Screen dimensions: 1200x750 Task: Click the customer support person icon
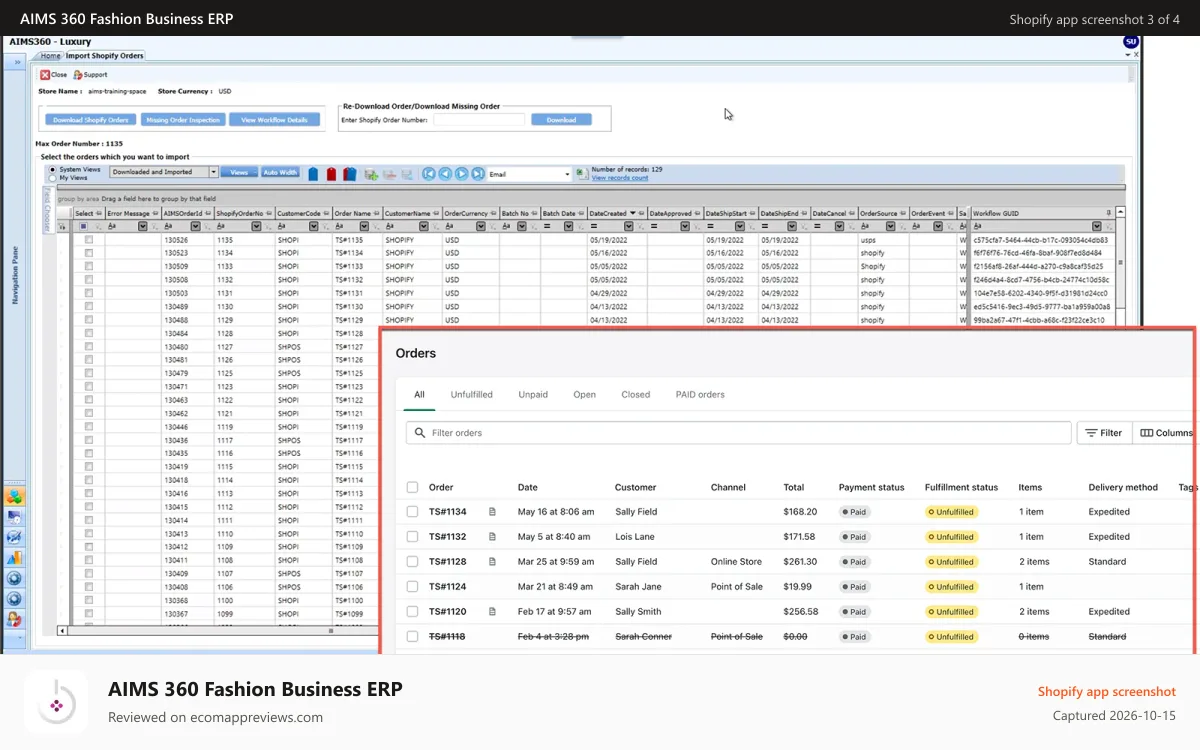click(14, 619)
